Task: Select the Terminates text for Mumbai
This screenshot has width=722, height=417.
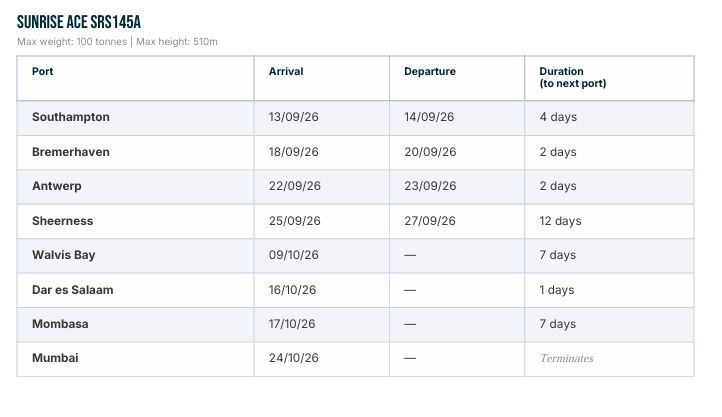Action: (566, 358)
